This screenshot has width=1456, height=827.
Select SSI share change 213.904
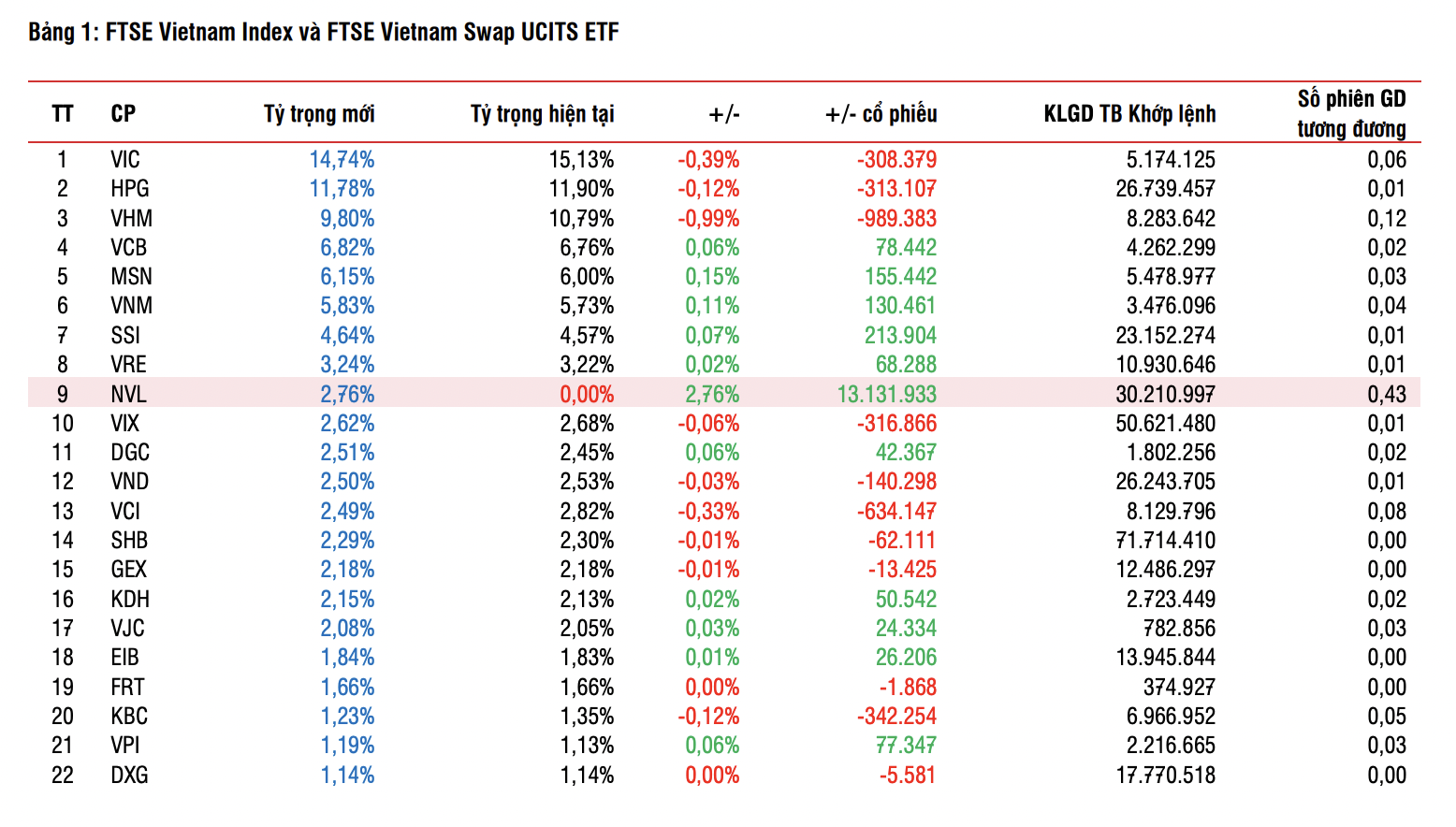[x=900, y=336]
